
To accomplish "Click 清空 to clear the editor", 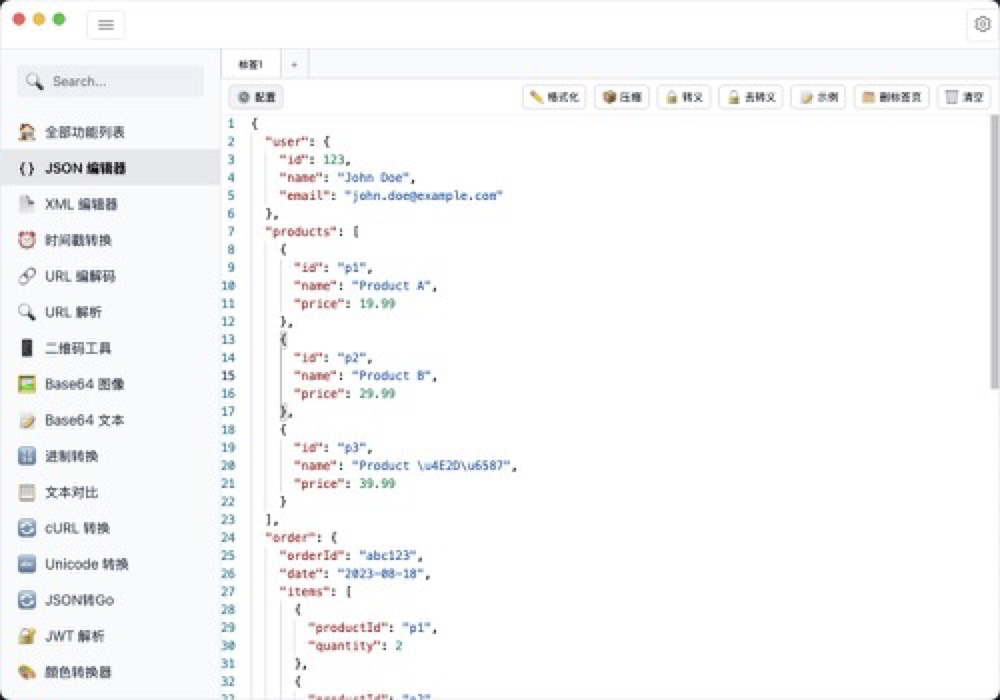I will (963, 97).
